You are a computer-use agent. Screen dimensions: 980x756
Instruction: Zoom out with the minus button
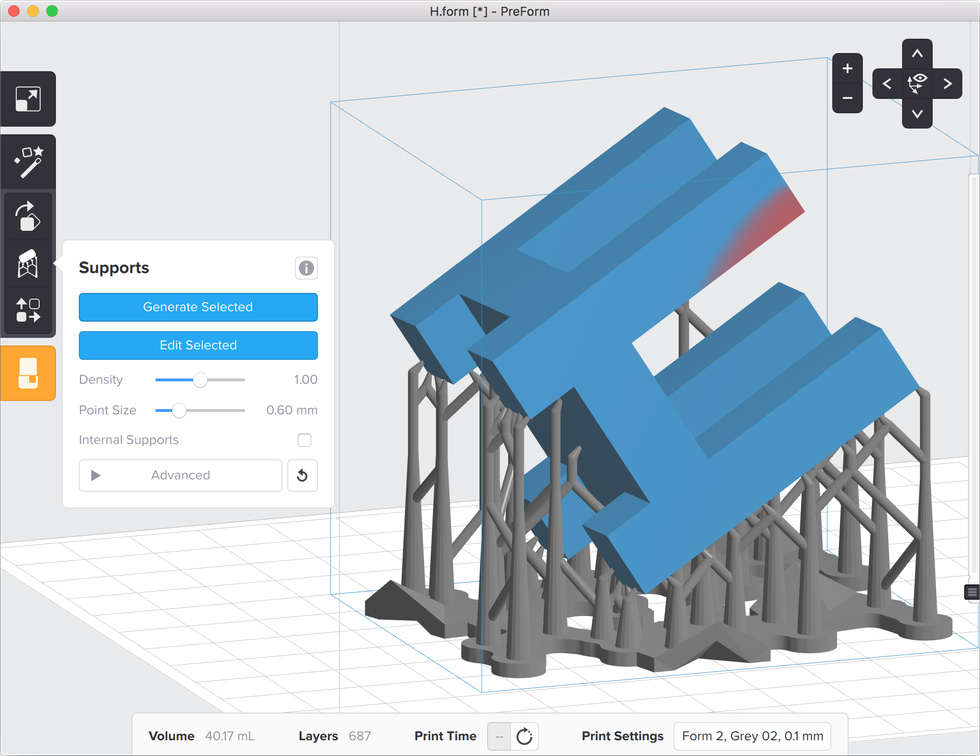coord(847,98)
